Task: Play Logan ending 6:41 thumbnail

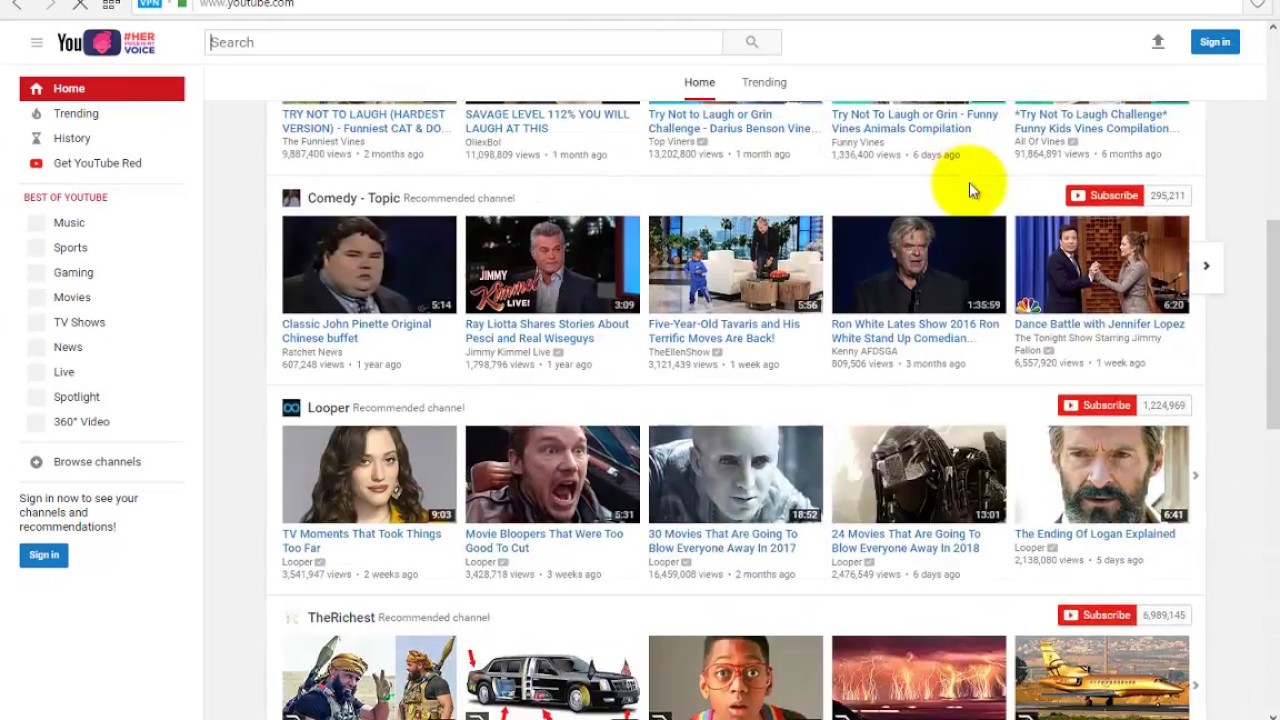Action: pyautogui.click(x=1101, y=475)
